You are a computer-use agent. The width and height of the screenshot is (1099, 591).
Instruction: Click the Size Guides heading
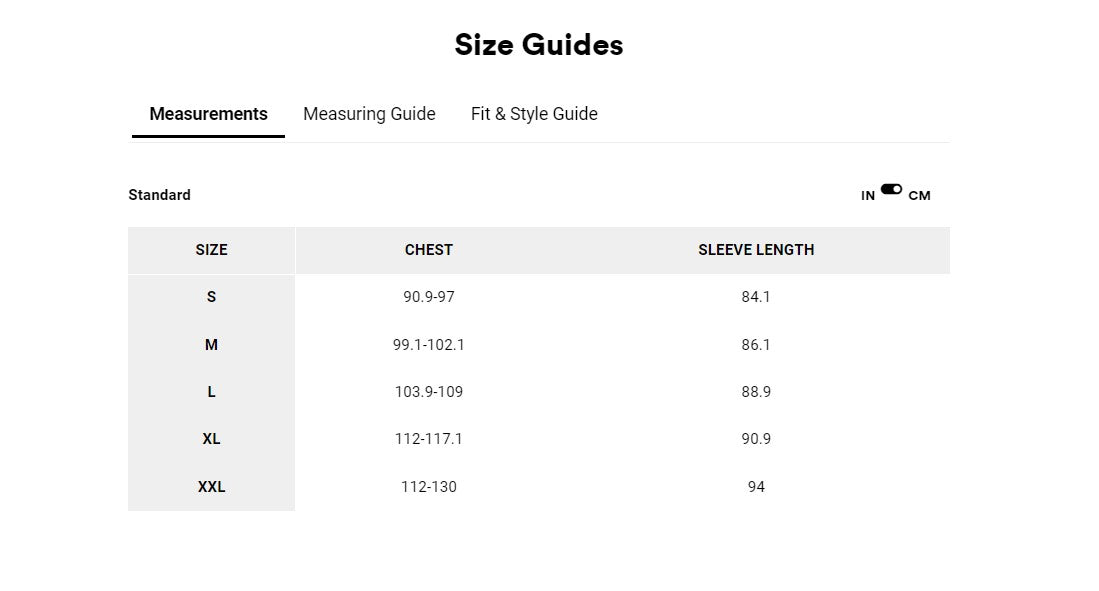coord(538,45)
